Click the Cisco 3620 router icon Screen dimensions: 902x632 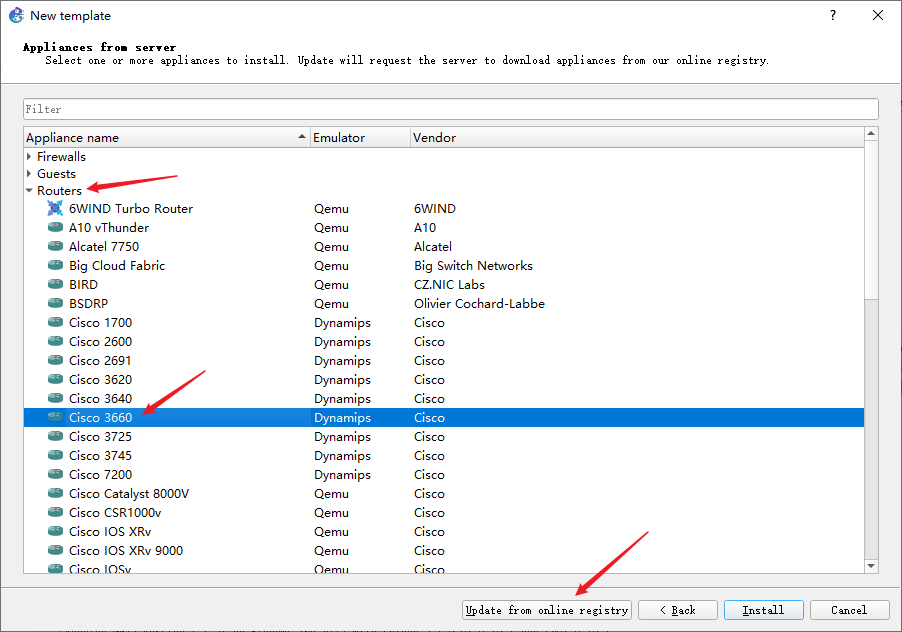[x=55, y=379]
